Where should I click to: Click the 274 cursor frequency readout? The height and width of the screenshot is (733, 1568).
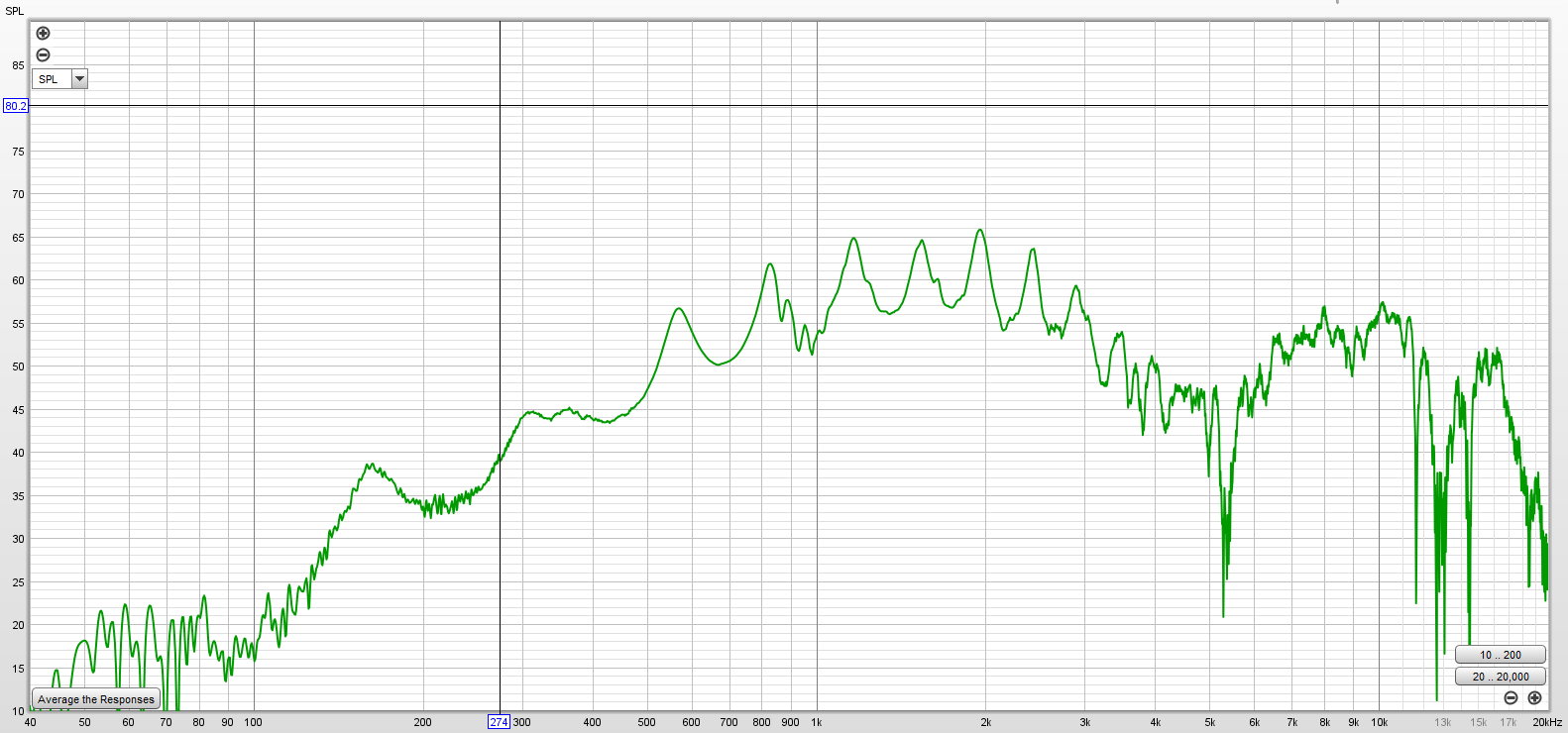[499, 722]
